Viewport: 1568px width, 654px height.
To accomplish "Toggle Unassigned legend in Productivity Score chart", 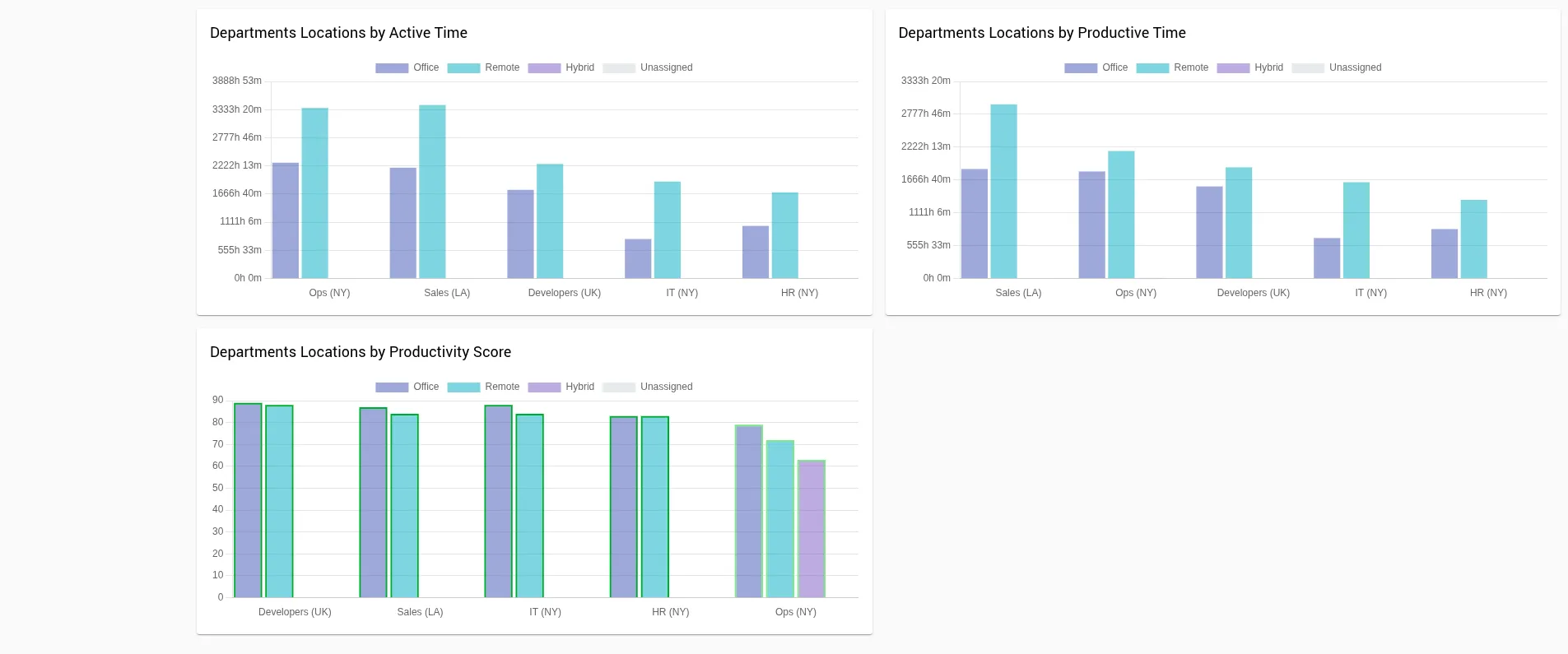I will [648, 387].
